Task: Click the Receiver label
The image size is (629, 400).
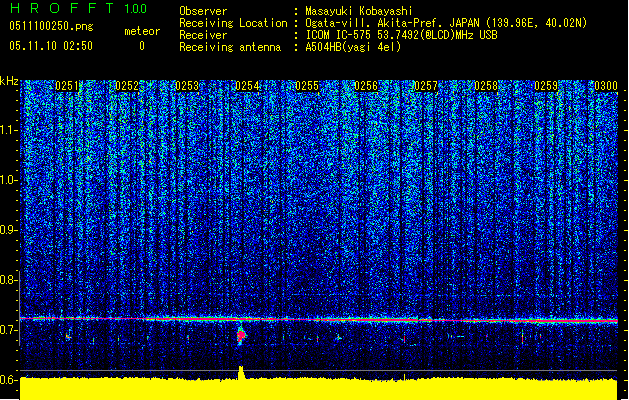Action: point(203,35)
